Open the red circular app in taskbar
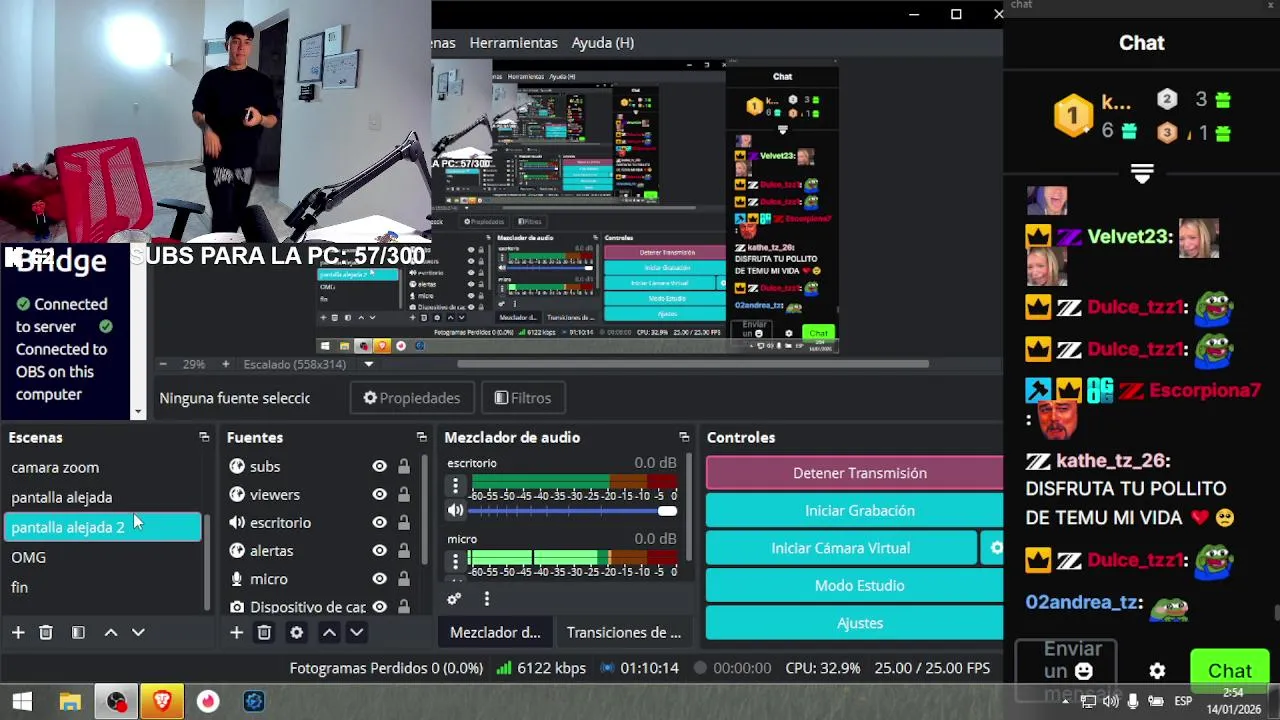Screen dimensions: 1280x720 coord(208,702)
